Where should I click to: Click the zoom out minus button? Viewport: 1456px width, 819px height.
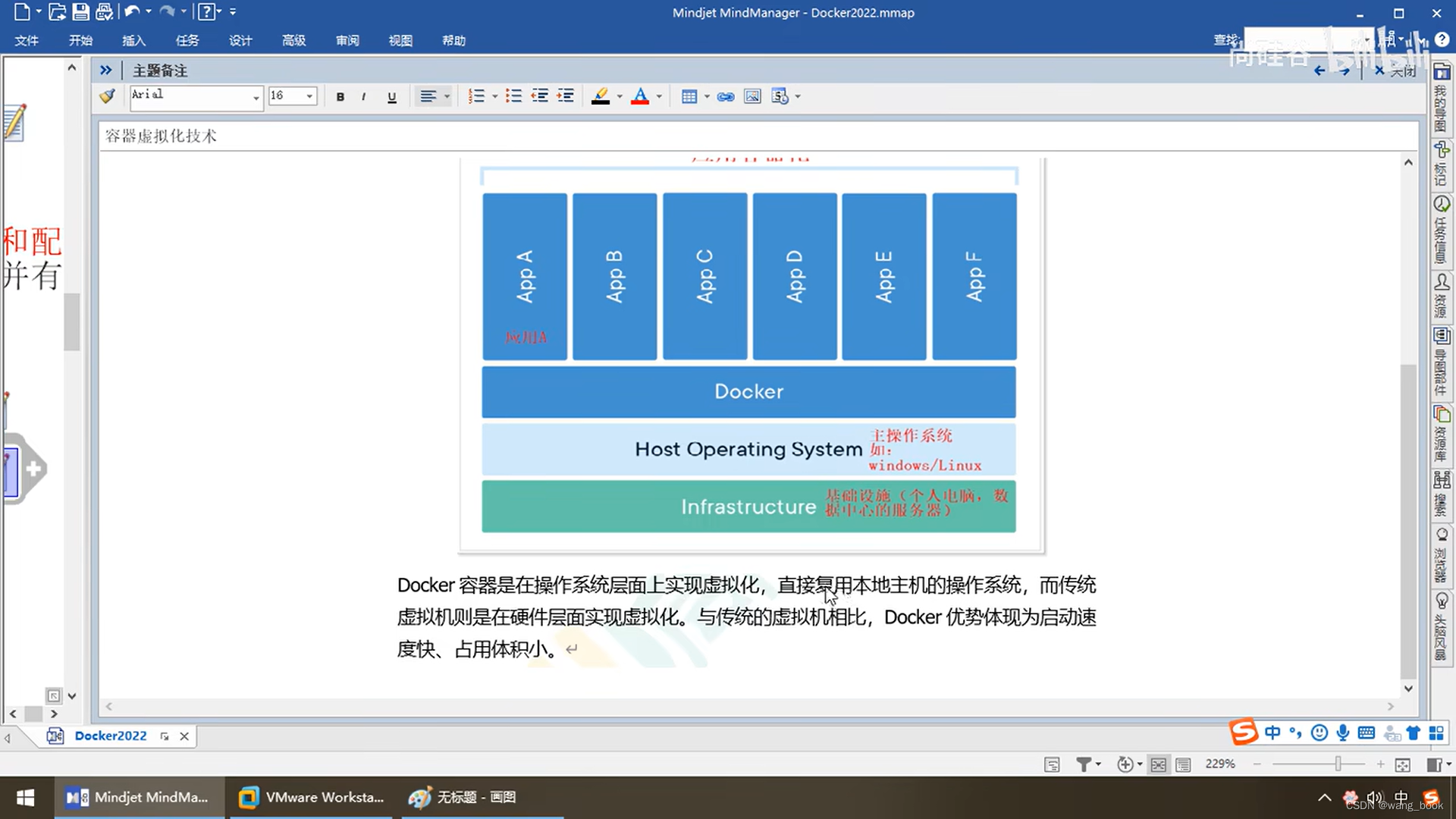[1257, 764]
